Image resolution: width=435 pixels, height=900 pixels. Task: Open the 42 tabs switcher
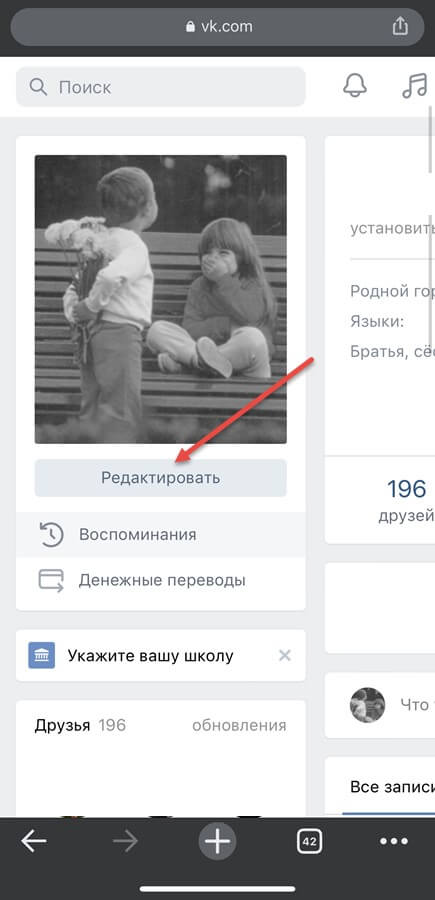pyautogui.click(x=309, y=841)
